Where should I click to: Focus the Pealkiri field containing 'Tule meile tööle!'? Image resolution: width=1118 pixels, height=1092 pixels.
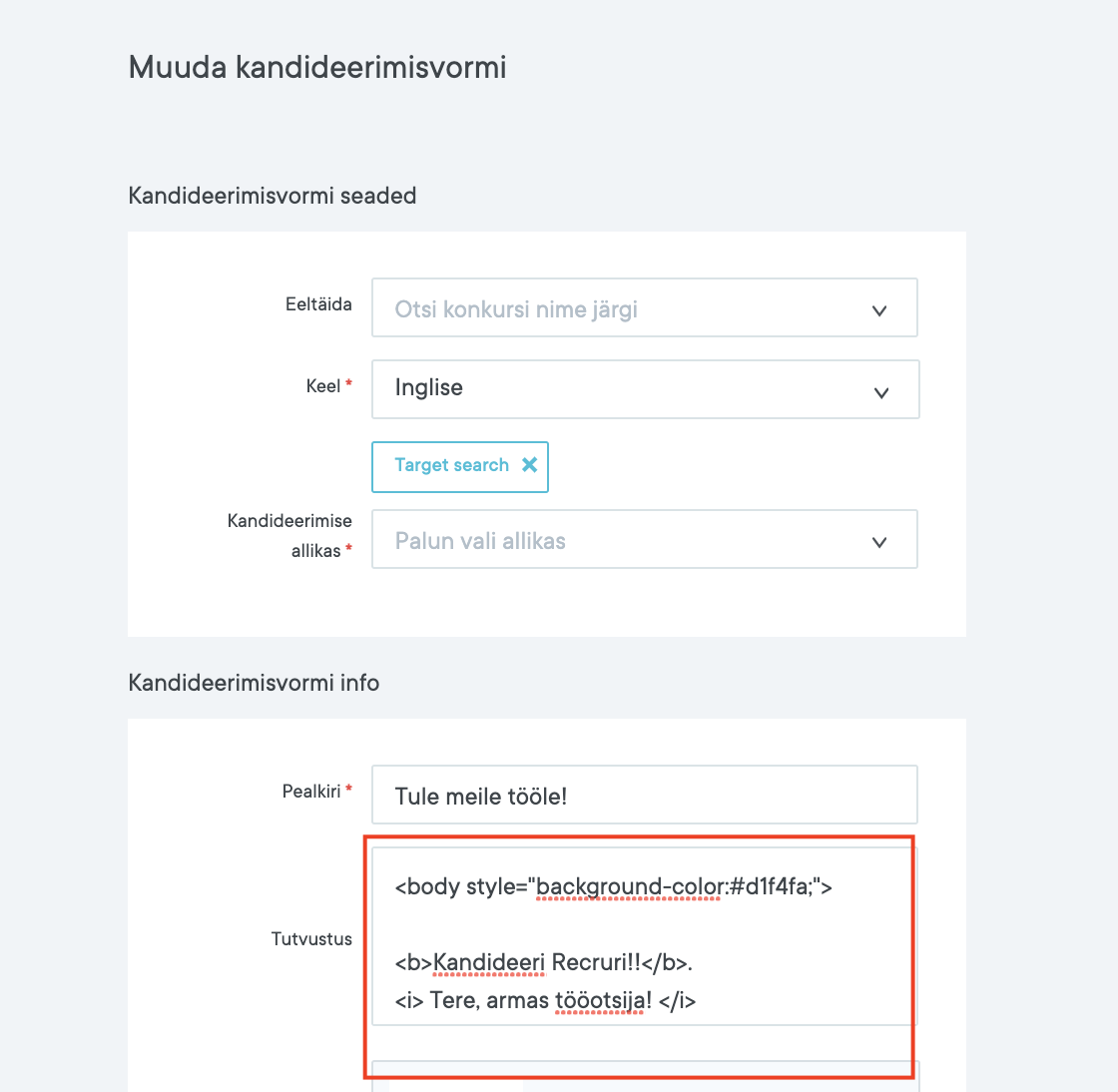click(644, 796)
